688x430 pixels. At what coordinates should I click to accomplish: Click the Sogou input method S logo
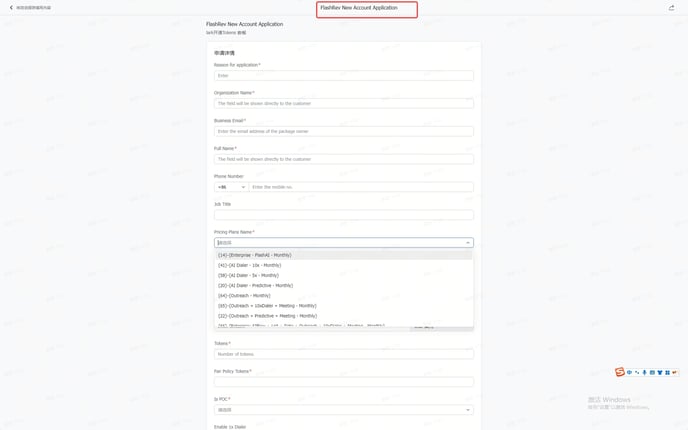(x=620, y=372)
